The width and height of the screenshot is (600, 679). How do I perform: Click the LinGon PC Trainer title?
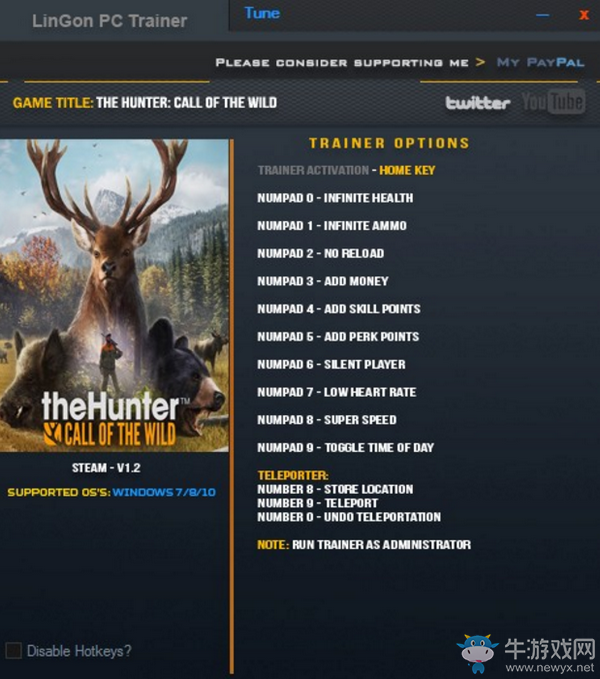click(x=110, y=21)
